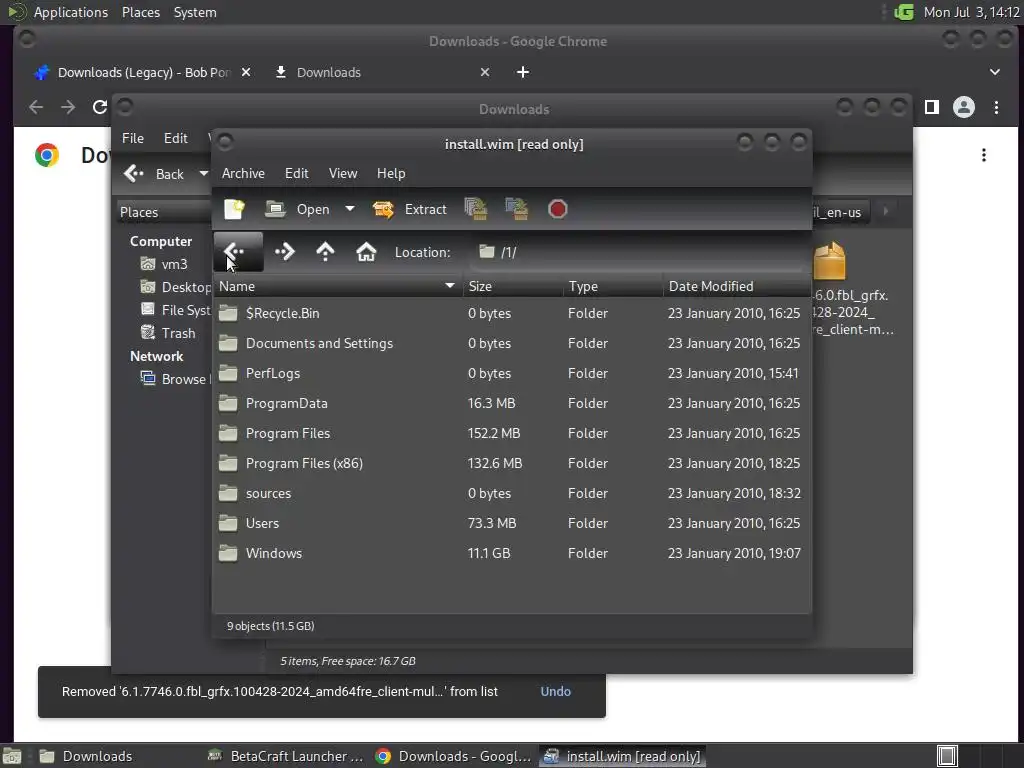Screen dimensions: 1024x768
Task: Select the package file icon in Downloads folder
Action: pyautogui.click(x=829, y=261)
